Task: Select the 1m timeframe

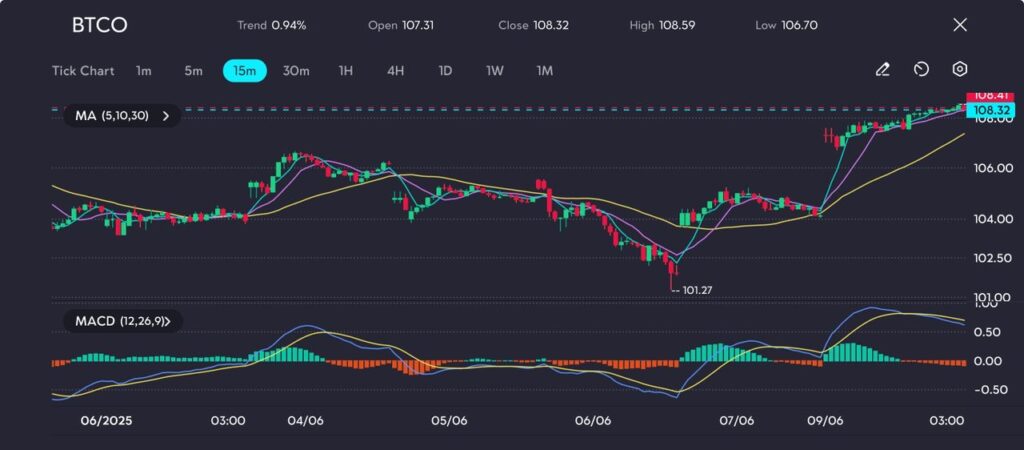Action: 144,71
